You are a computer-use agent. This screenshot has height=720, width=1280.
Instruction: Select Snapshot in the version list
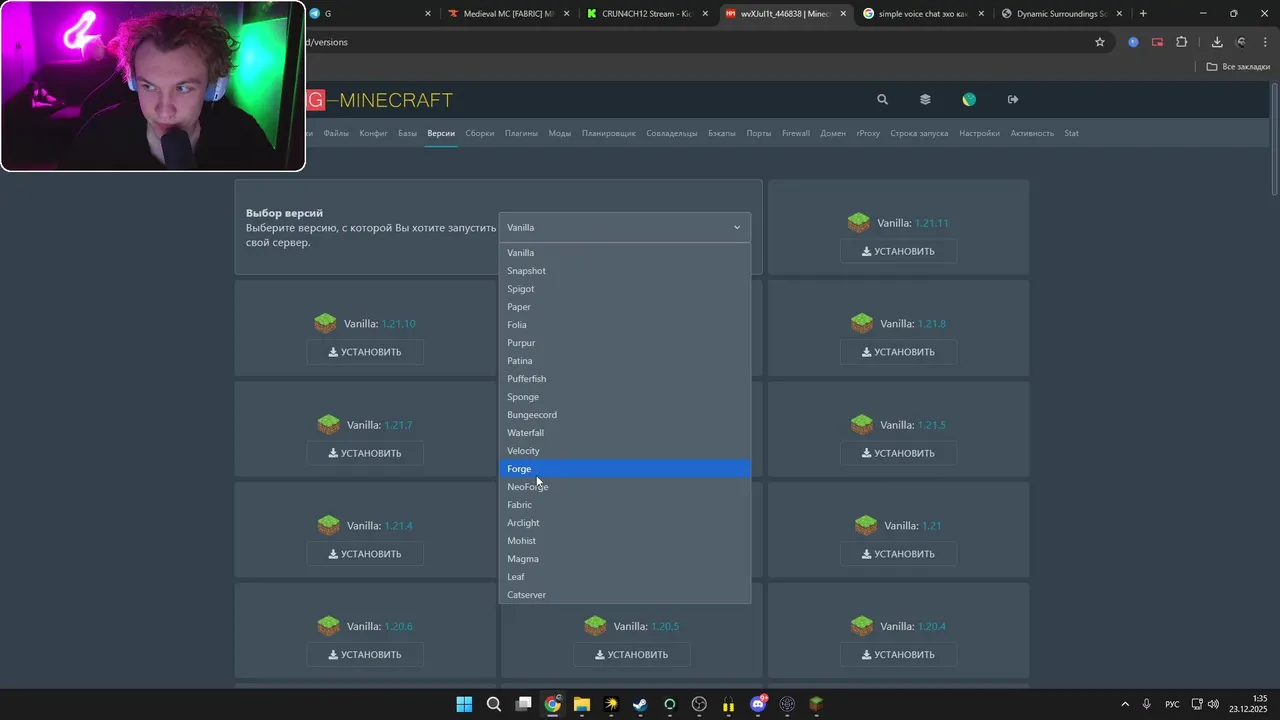click(x=624, y=271)
